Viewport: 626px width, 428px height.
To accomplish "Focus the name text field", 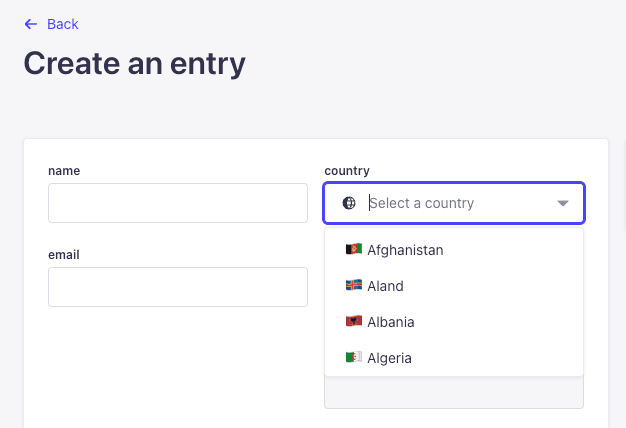I will point(178,203).
